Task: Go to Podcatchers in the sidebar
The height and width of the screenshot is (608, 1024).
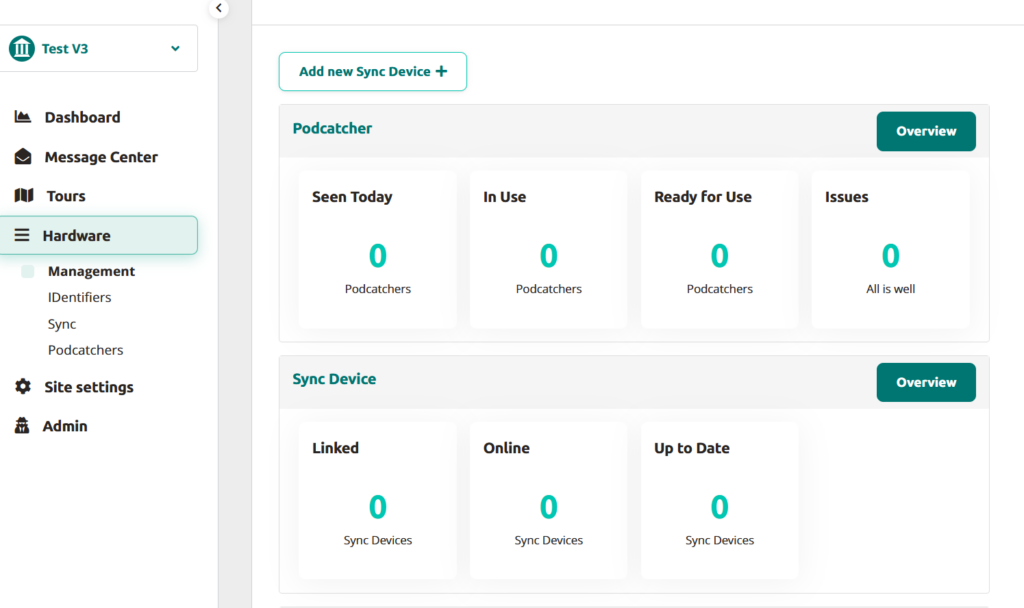Action: [86, 350]
